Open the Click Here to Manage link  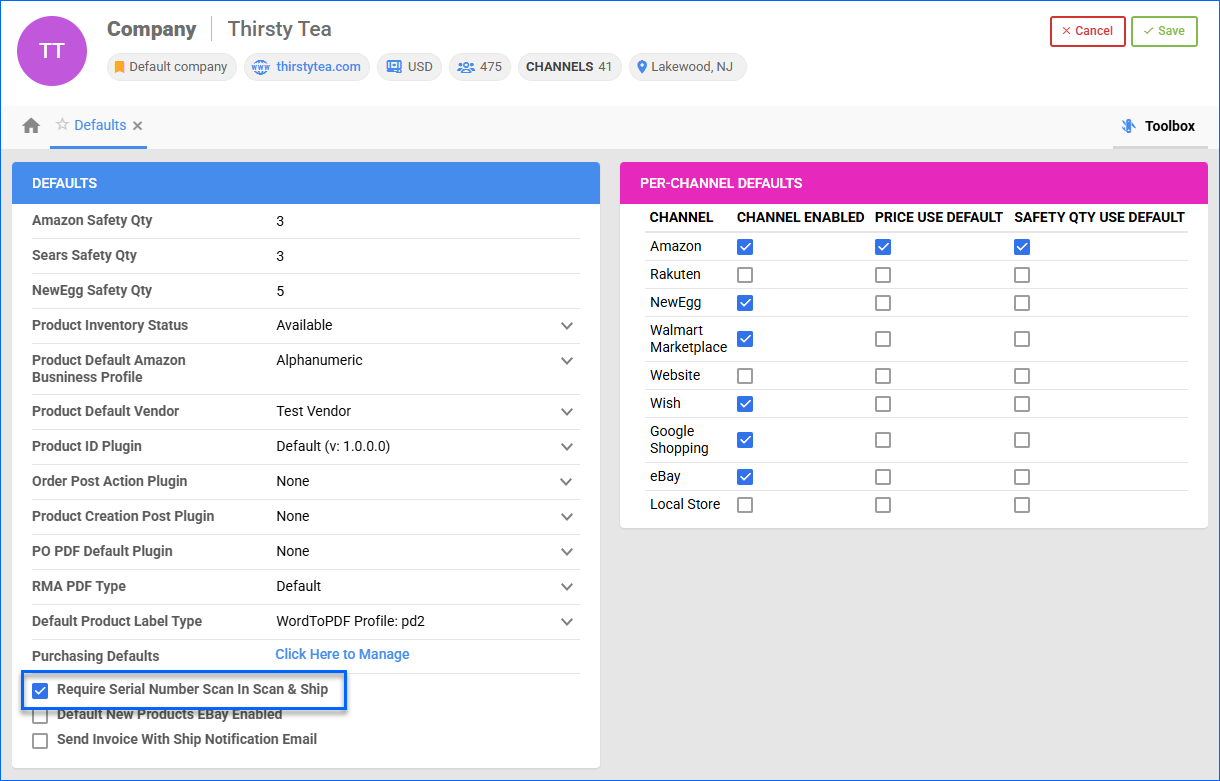coord(342,654)
